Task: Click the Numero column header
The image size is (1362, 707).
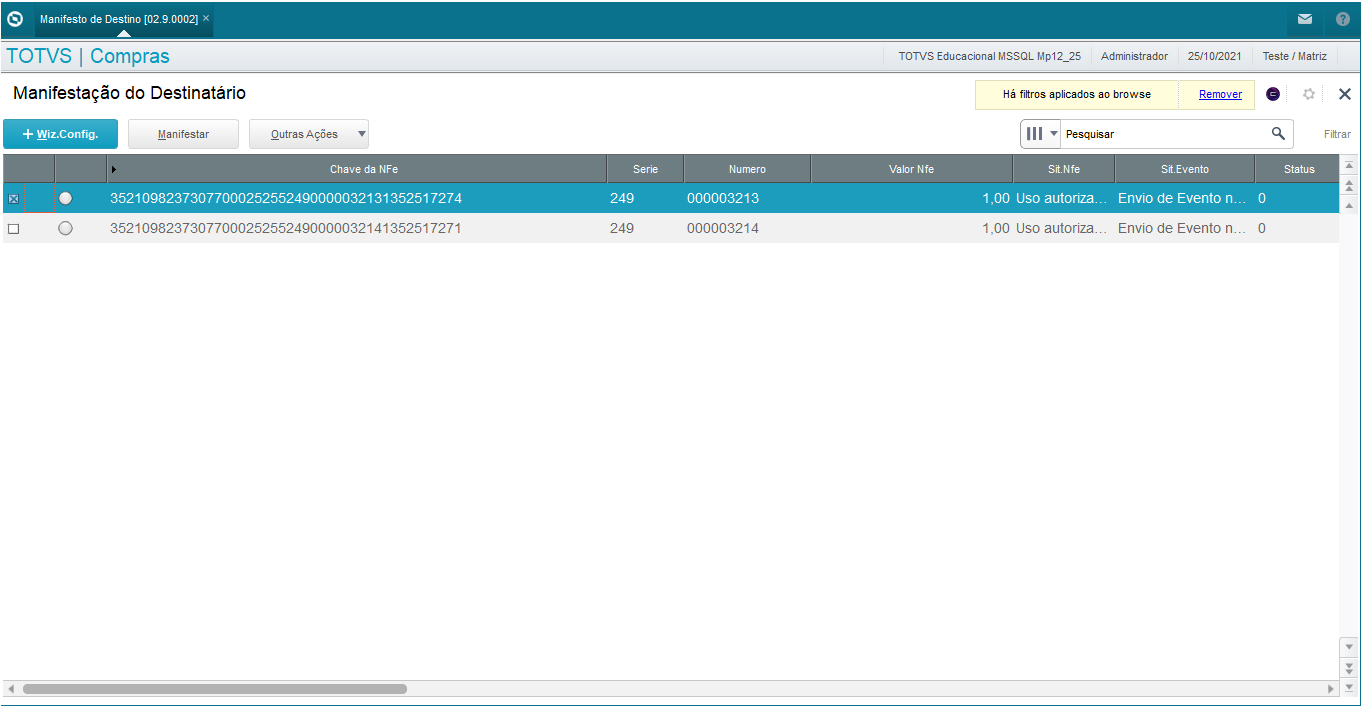Action: 747,169
